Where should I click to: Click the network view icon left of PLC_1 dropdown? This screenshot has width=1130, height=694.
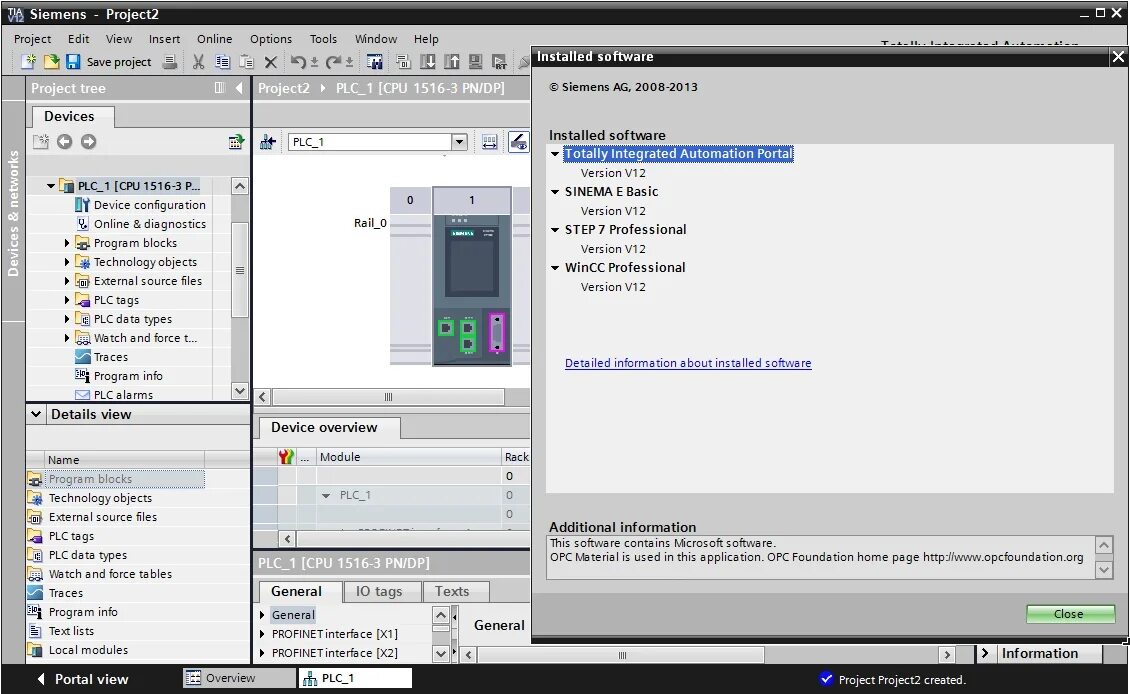tap(268, 142)
